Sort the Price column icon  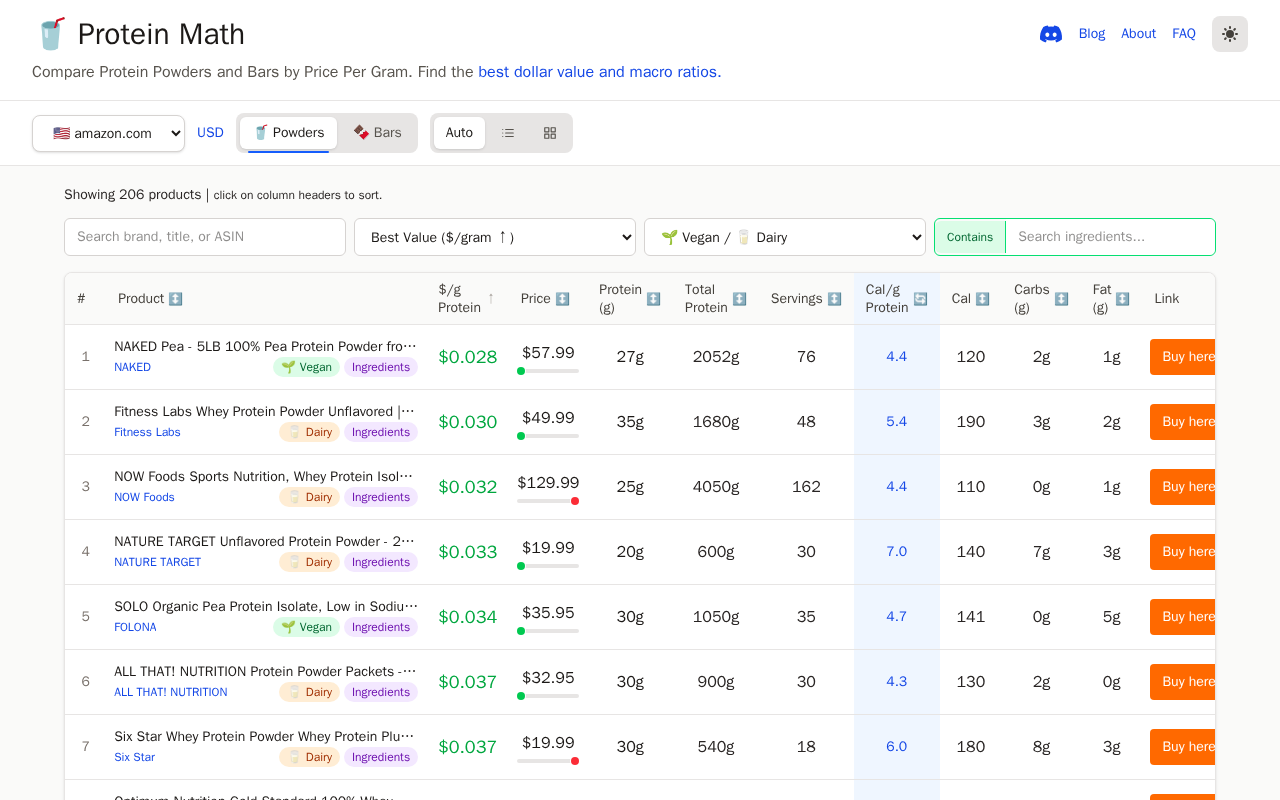click(562, 299)
